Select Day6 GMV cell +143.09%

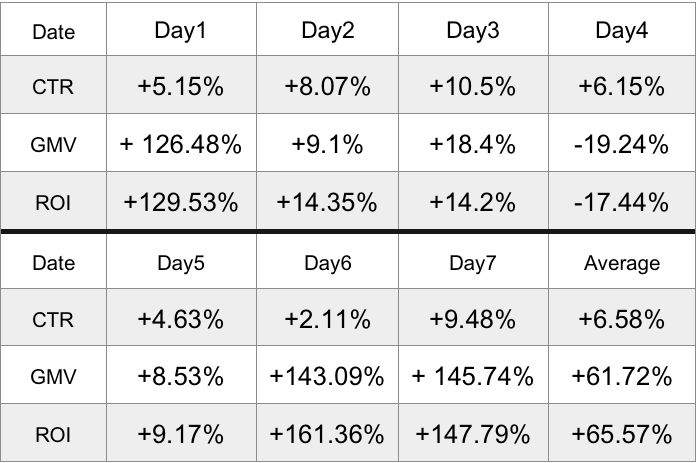tap(327, 377)
